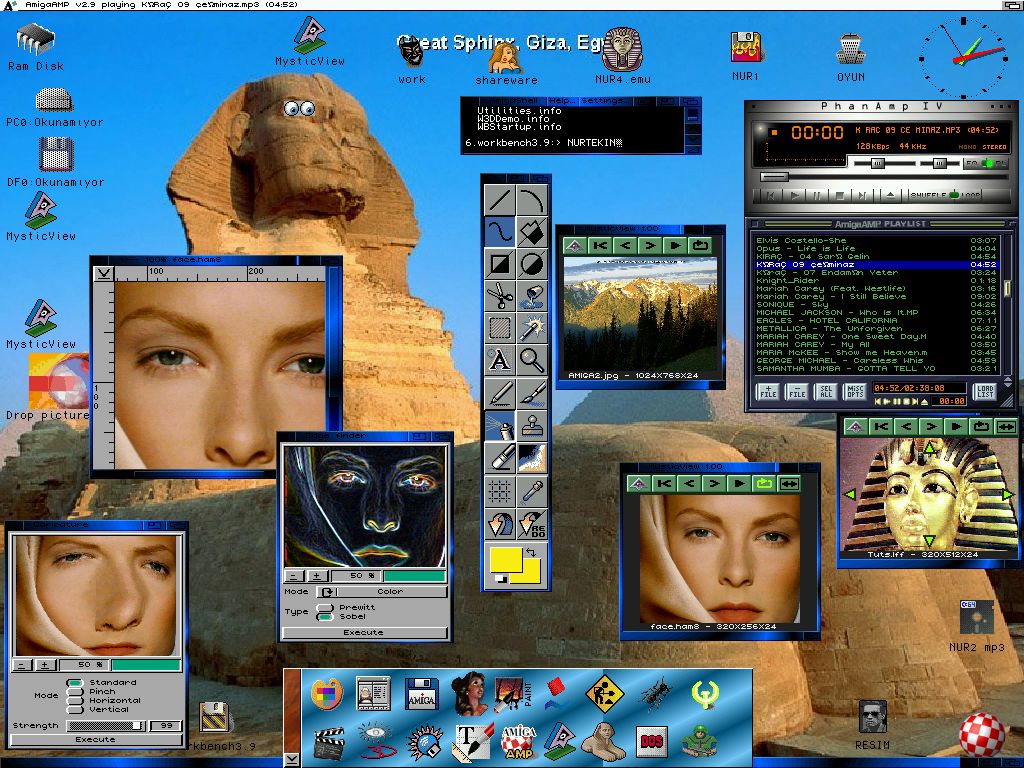The width and height of the screenshot is (1024, 768).
Task: Choose the pencil drawing tool
Action: [500, 392]
